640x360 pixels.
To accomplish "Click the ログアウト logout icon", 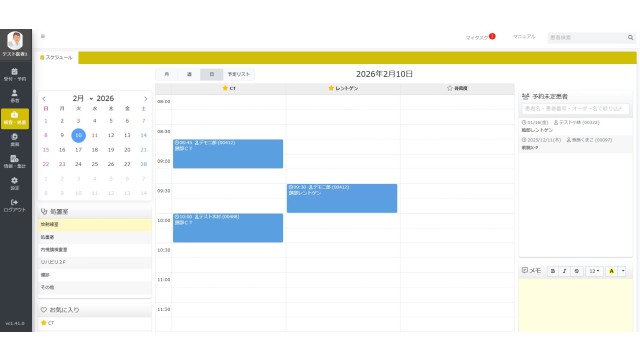I will pos(15,205).
